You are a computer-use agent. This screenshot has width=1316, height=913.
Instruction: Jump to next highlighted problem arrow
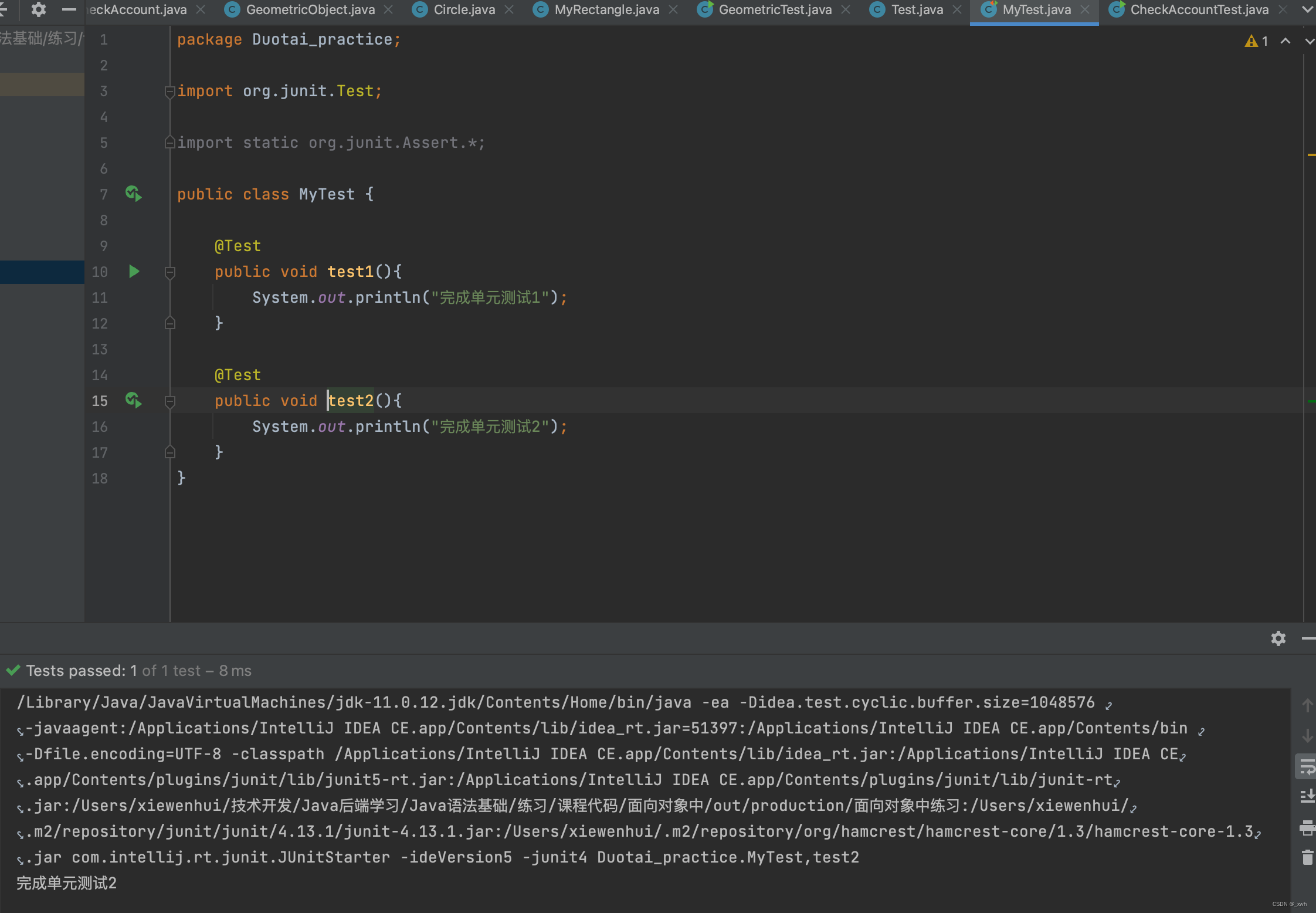tap(1309, 41)
